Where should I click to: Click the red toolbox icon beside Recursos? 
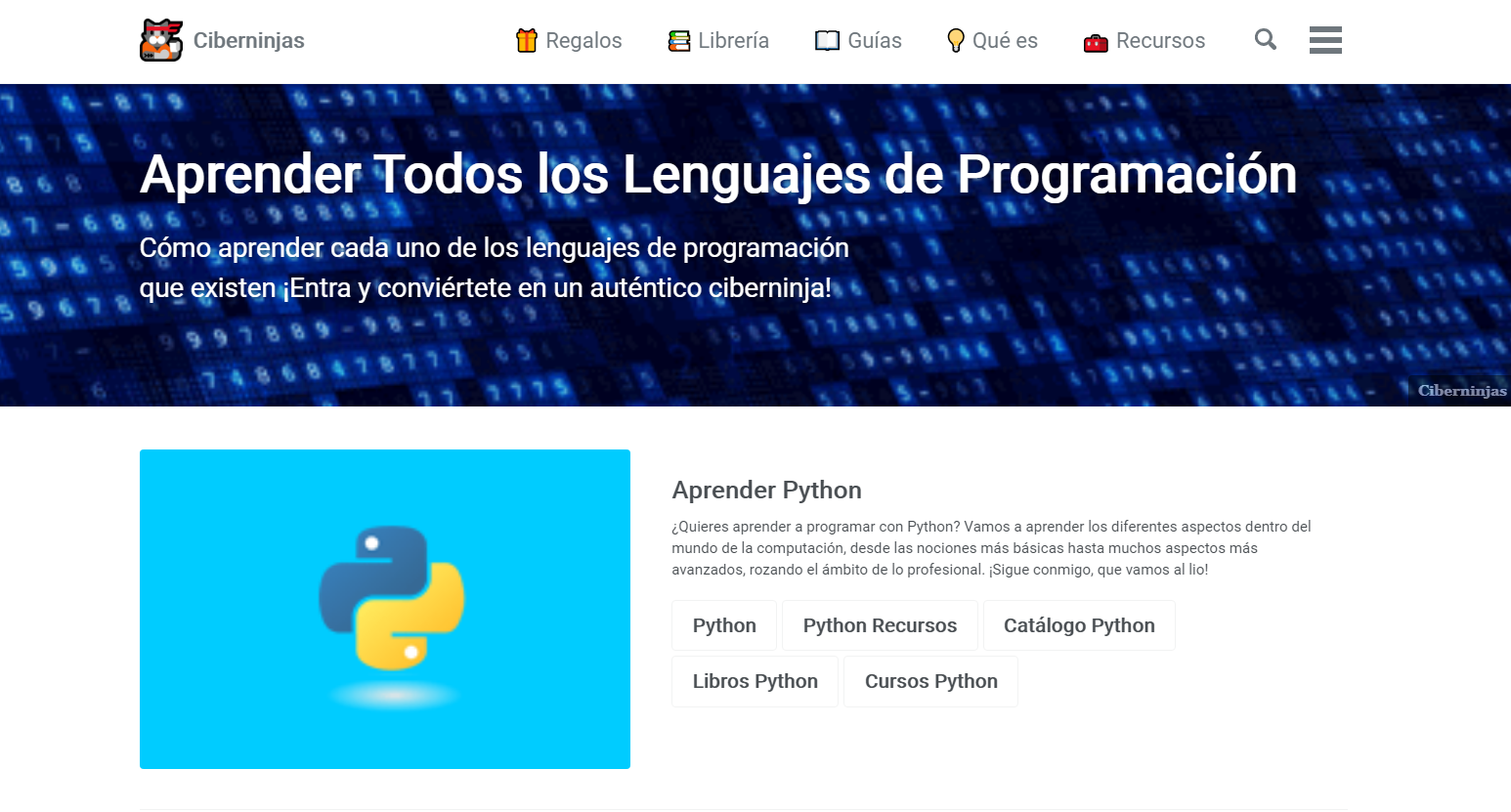pyautogui.click(x=1096, y=42)
